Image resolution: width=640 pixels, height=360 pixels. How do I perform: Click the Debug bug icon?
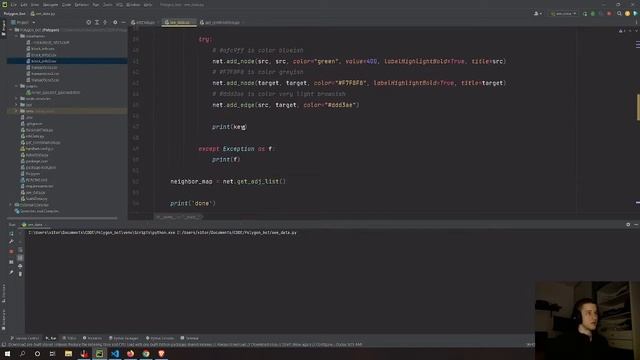593,13
